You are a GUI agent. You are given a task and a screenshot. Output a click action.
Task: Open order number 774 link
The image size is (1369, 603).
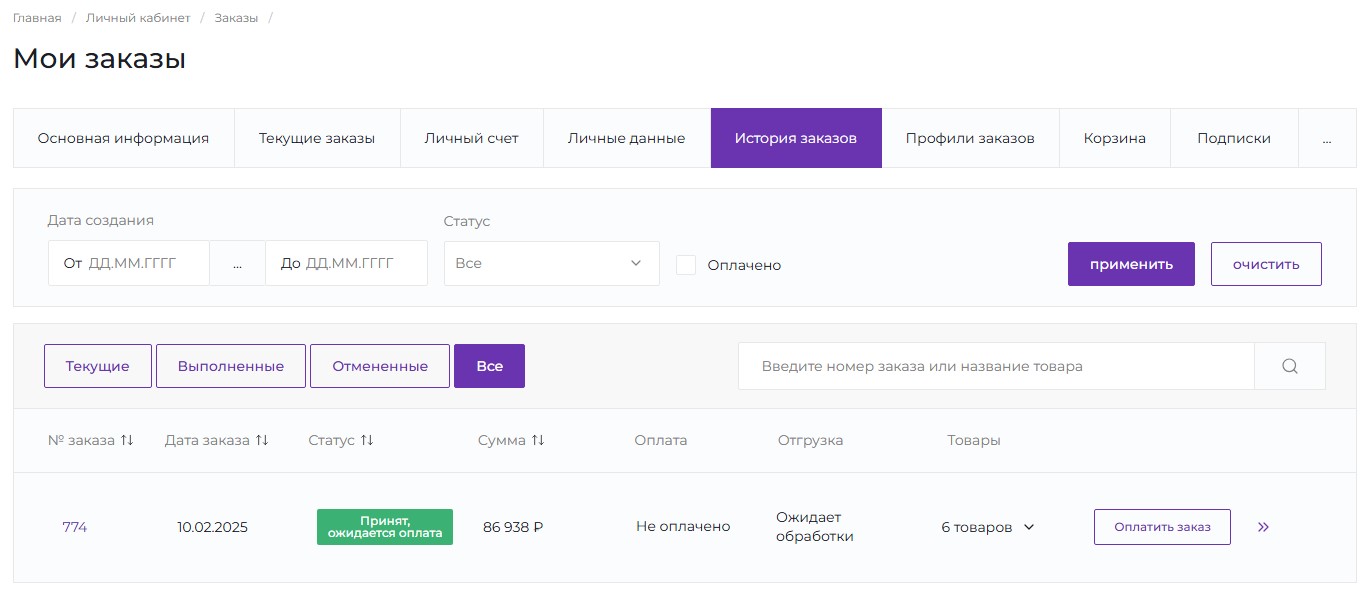(x=75, y=527)
